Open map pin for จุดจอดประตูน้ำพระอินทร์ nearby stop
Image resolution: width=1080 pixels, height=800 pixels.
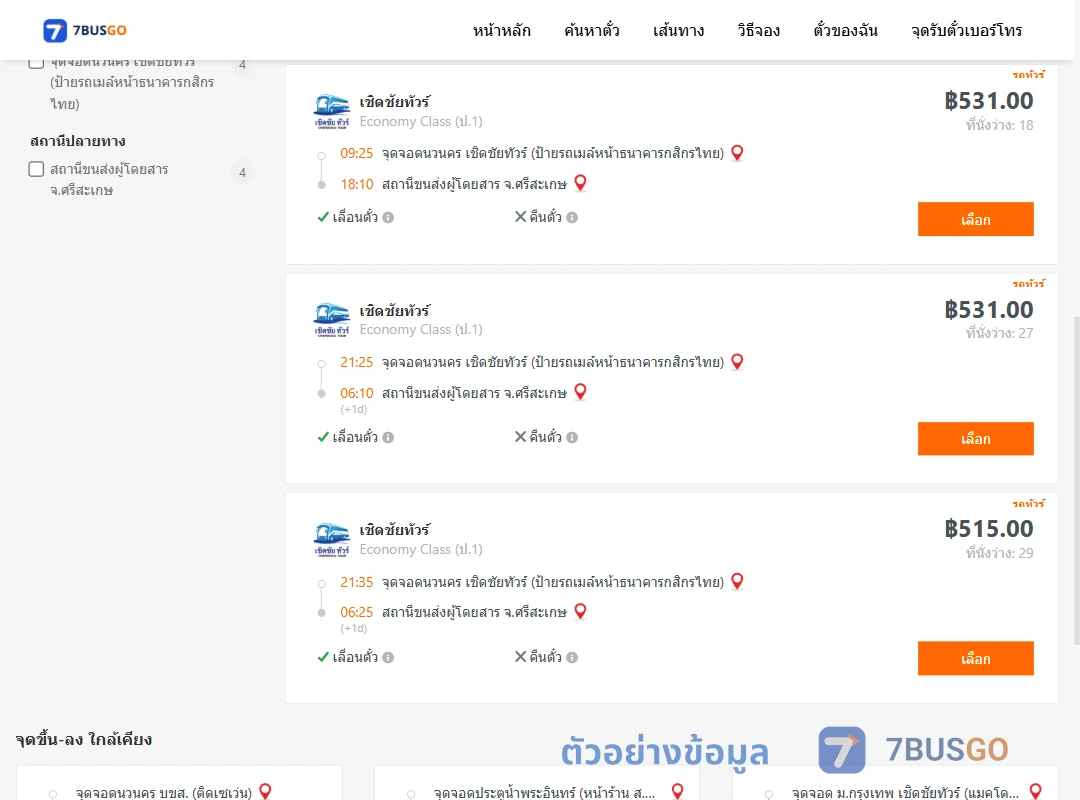[x=678, y=792]
